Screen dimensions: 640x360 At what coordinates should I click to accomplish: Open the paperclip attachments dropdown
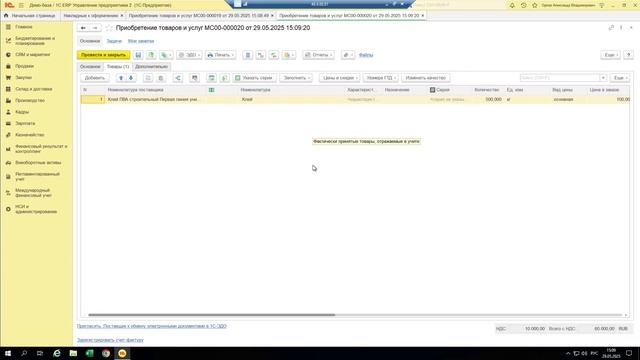click(x=348, y=55)
